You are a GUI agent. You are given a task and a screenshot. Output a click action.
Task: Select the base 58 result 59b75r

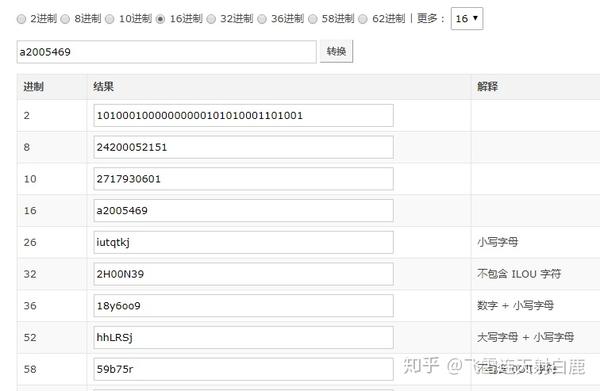click(x=243, y=369)
